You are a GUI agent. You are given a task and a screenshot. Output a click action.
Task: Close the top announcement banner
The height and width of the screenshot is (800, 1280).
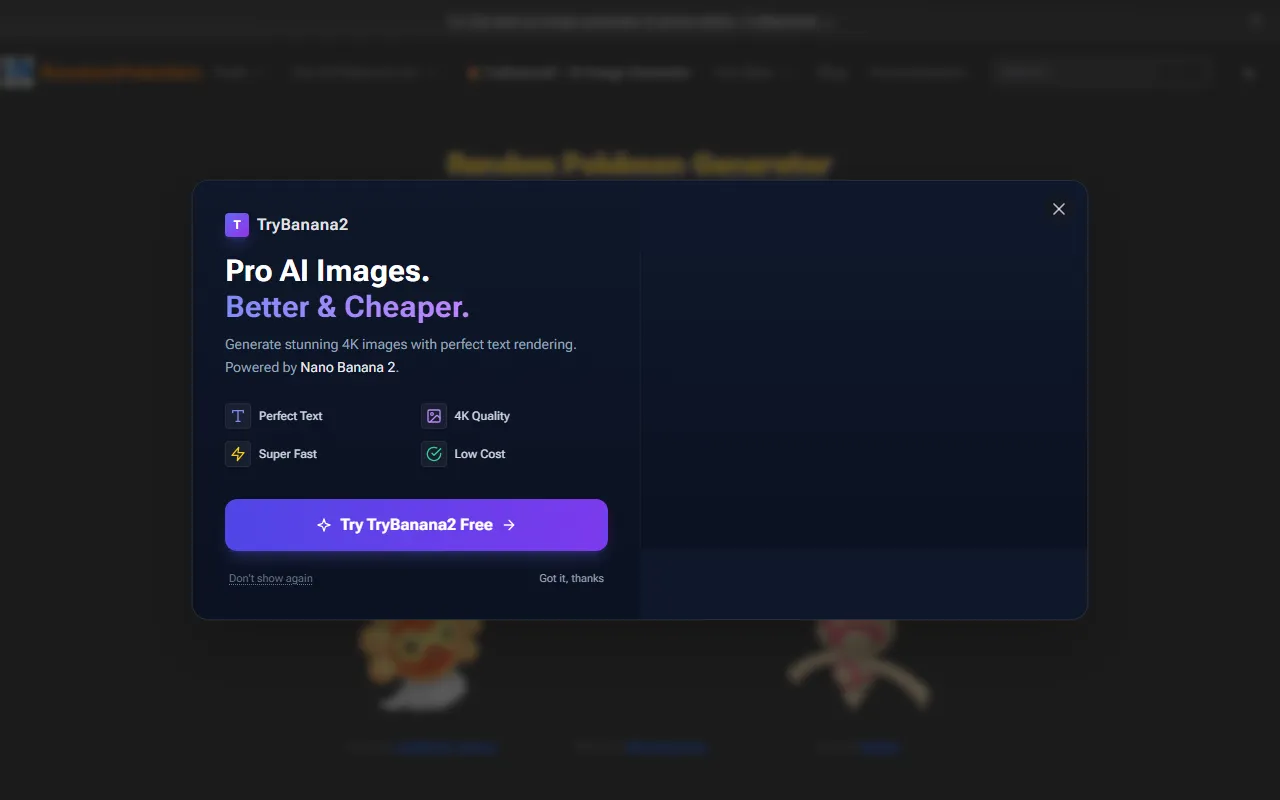tap(1256, 21)
